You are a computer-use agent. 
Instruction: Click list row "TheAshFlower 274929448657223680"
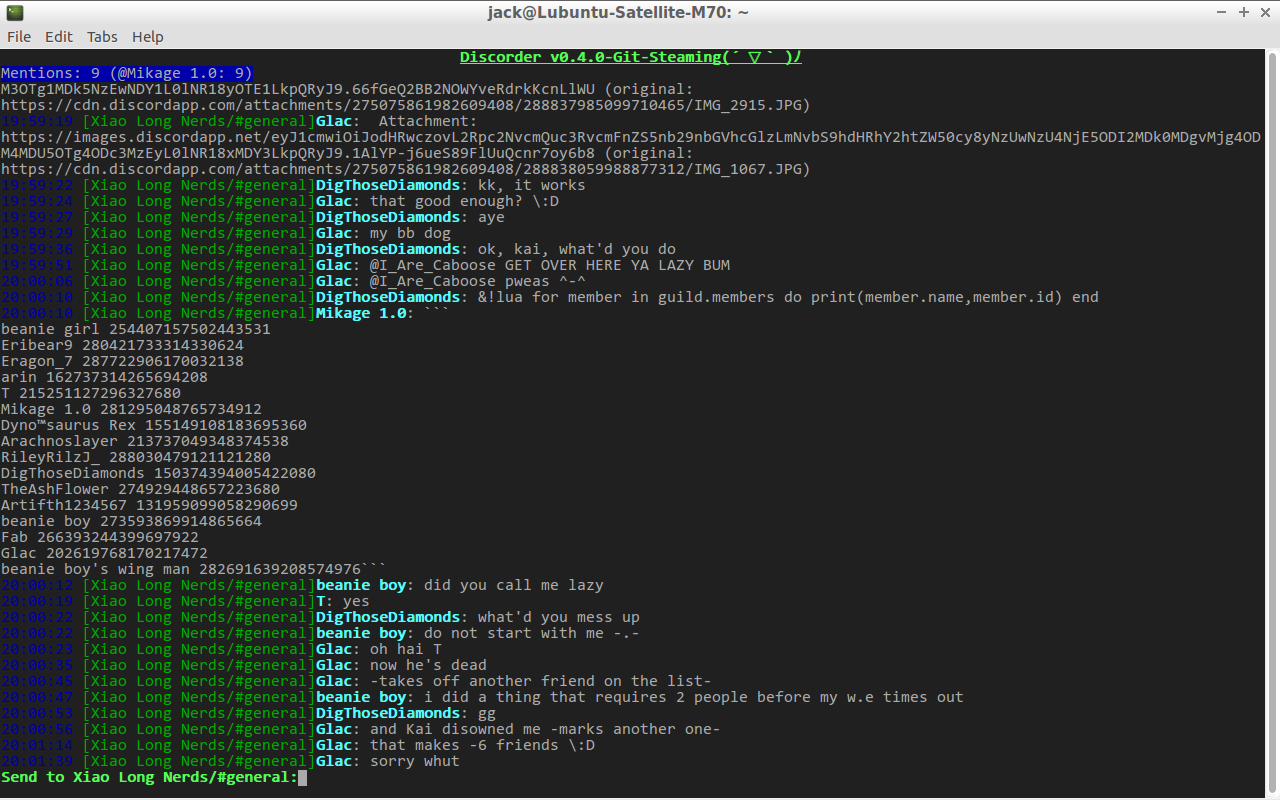click(140, 489)
